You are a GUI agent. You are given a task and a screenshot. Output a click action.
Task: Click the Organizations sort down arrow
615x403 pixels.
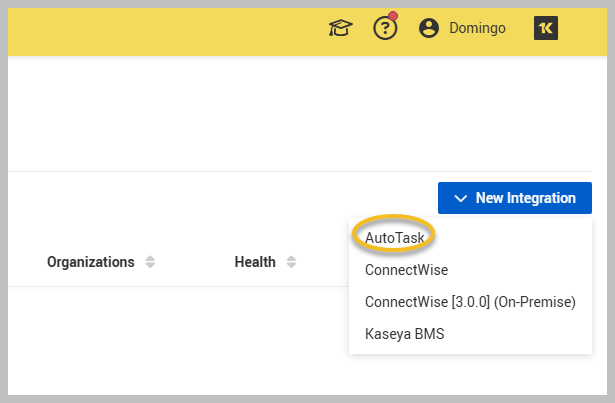(x=150, y=266)
